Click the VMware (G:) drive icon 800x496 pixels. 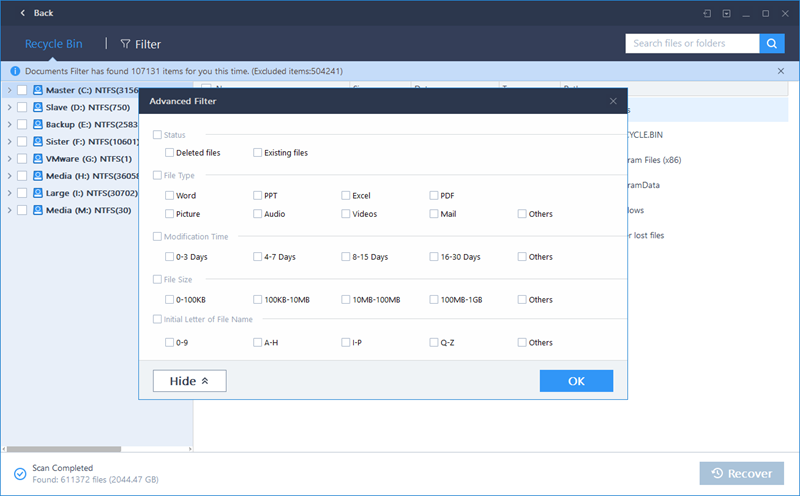pyautogui.click(x=38, y=159)
